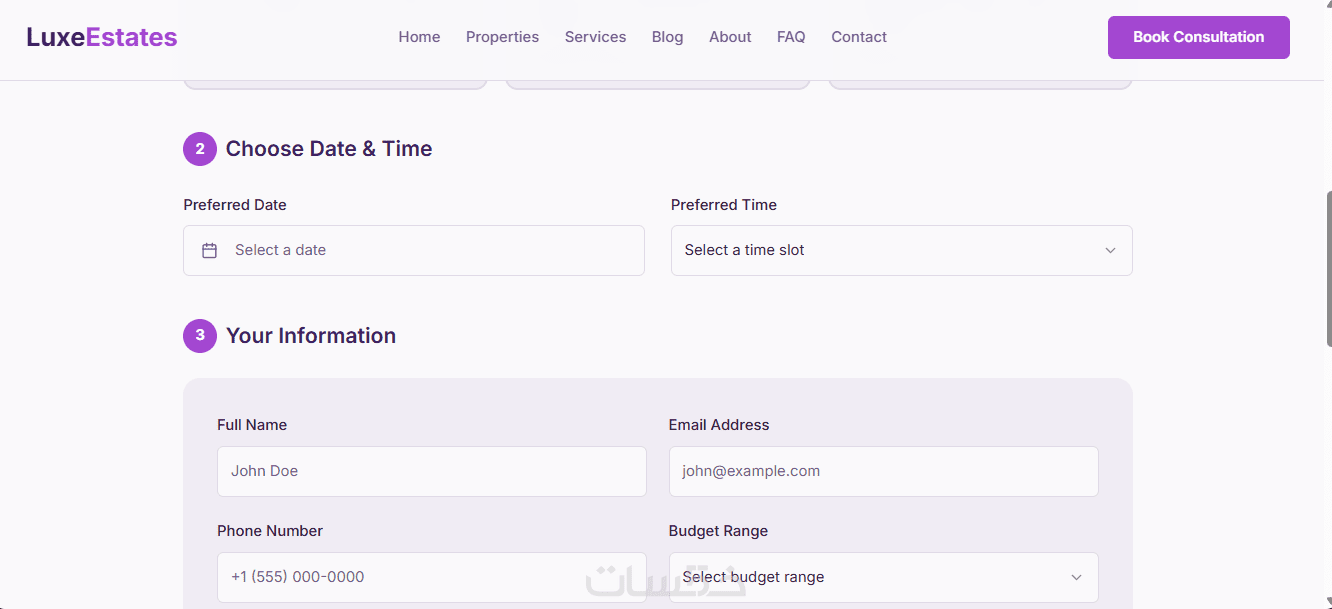Visit the About page link
Screen dimensions: 1332x609
(x=730, y=37)
